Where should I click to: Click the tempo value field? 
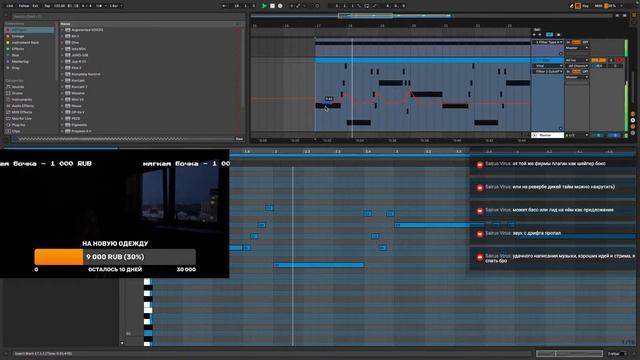(x=59, y=6)
